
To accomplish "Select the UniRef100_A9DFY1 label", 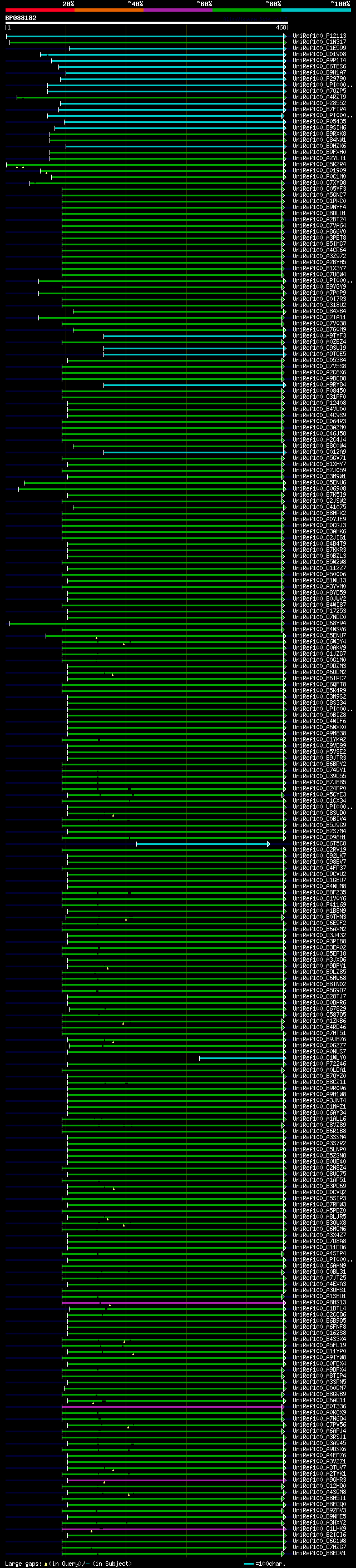I will (319, 966).
